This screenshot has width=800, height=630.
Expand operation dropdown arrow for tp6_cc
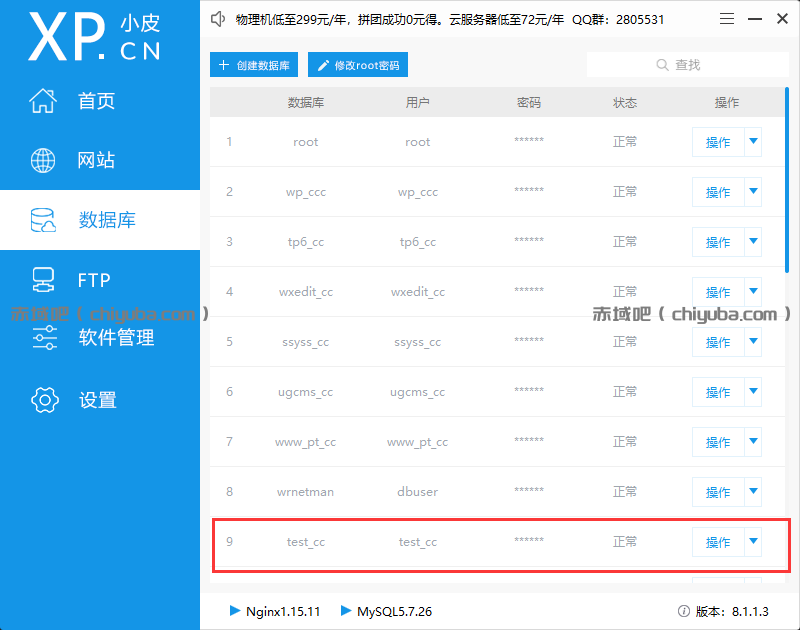[x=753, y=242]
